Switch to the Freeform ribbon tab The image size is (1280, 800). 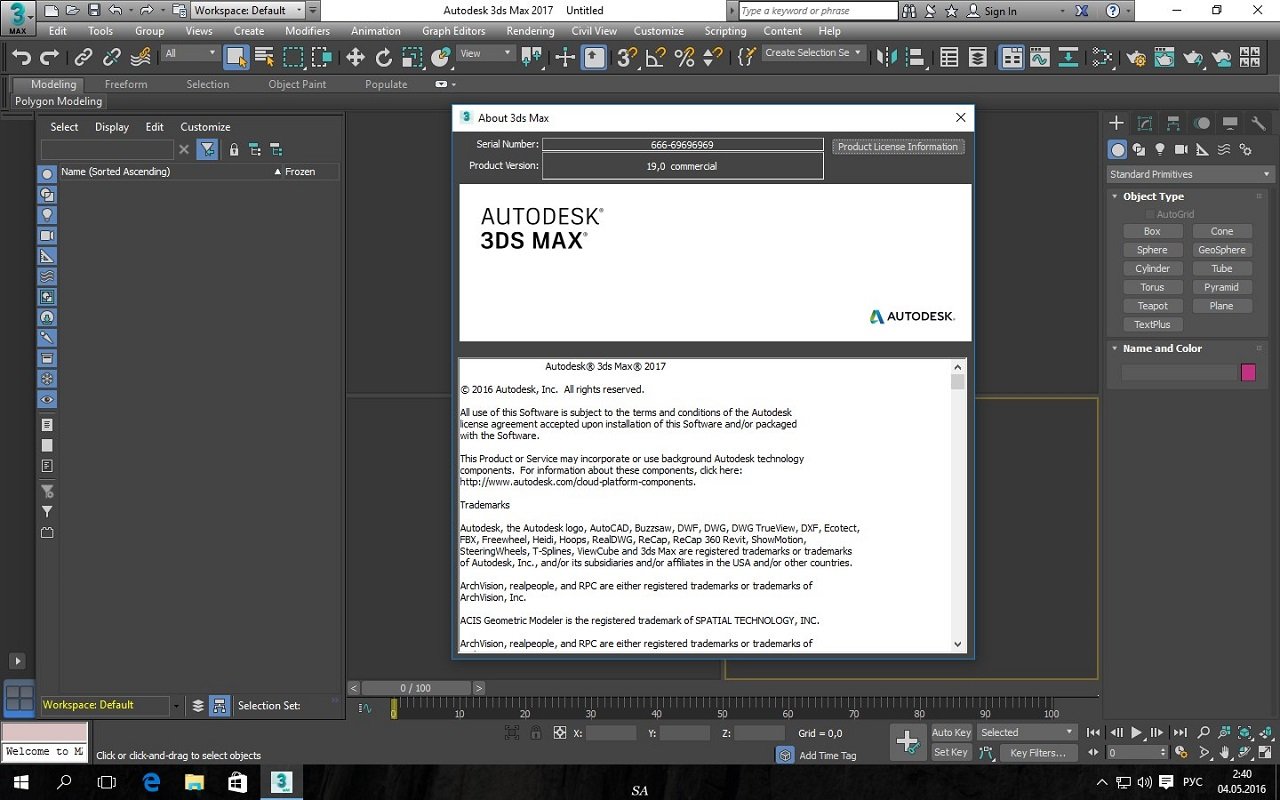[x=126, y=84]
